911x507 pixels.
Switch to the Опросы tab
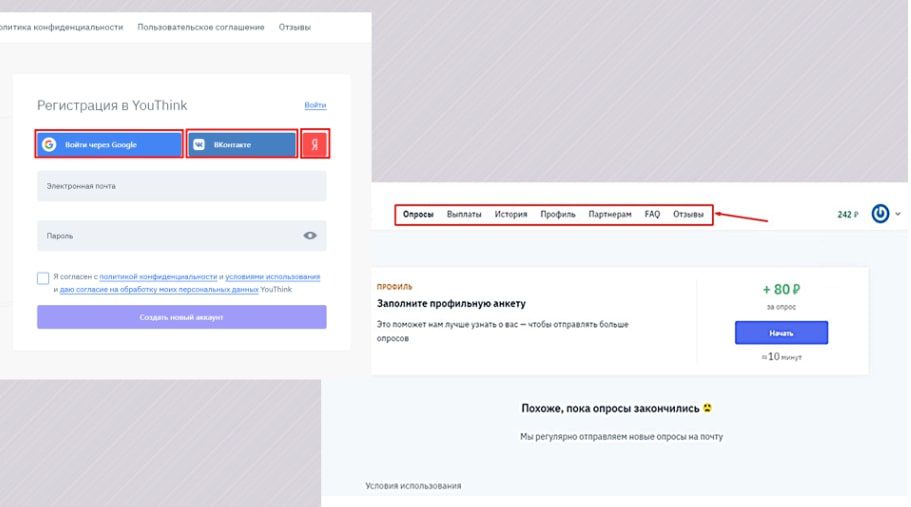418,214
